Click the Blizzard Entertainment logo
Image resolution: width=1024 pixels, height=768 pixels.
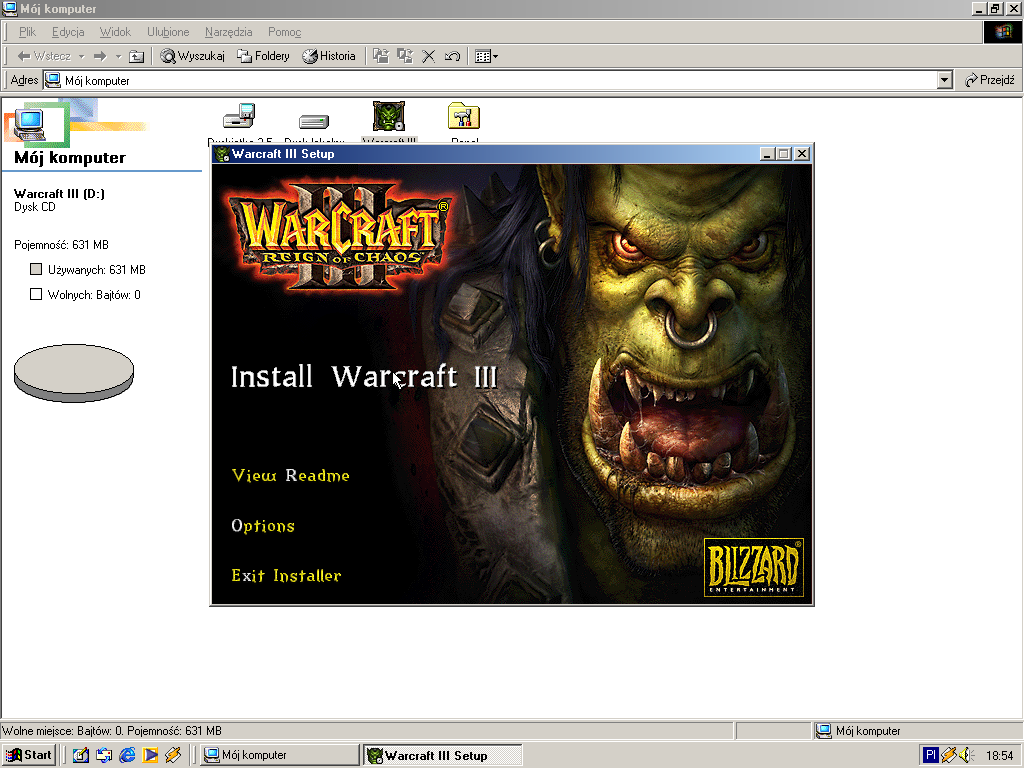point(754,567)
